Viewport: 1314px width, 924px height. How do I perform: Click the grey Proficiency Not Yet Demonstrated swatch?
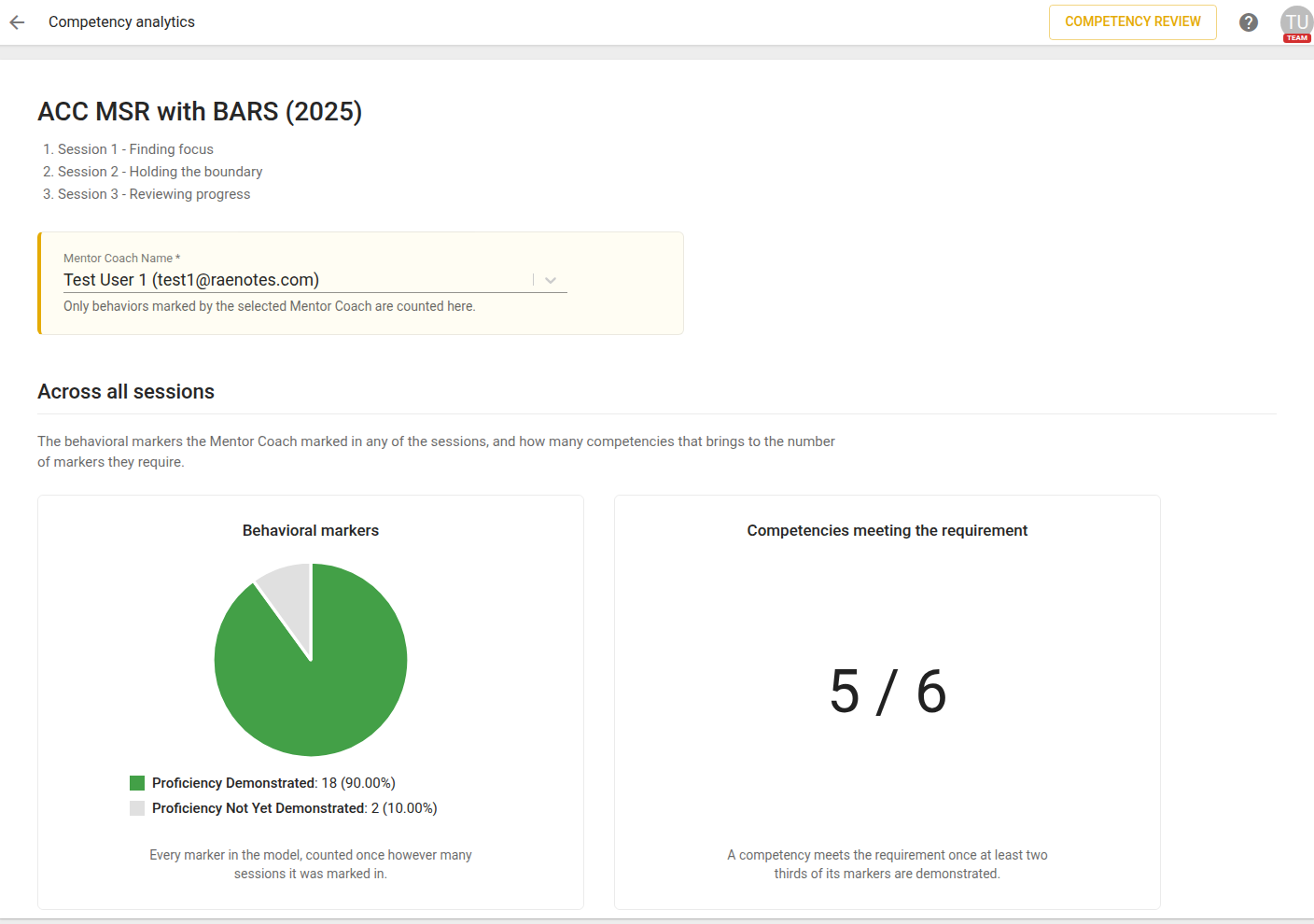(x=137, y=808)
